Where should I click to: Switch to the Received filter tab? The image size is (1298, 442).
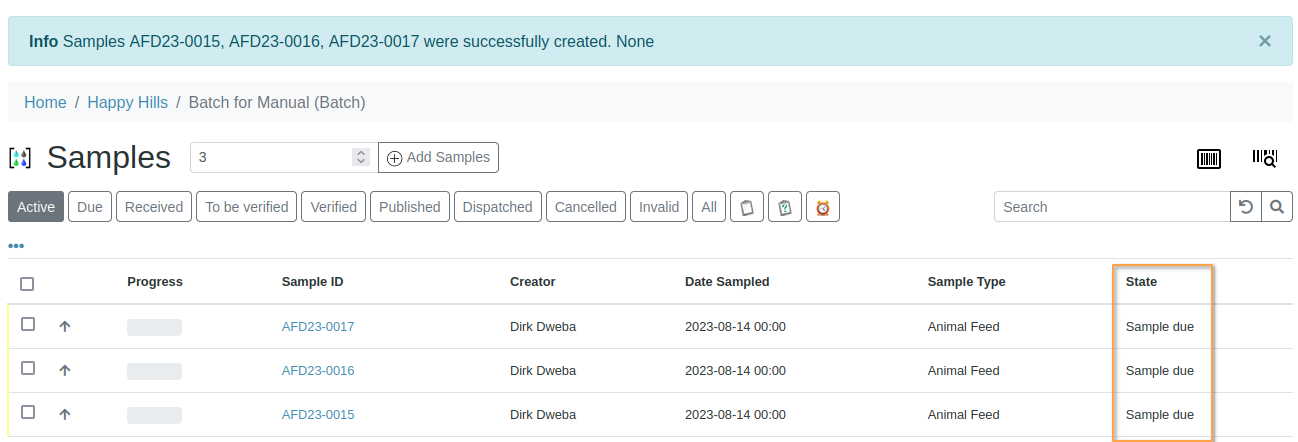point(154,207)
